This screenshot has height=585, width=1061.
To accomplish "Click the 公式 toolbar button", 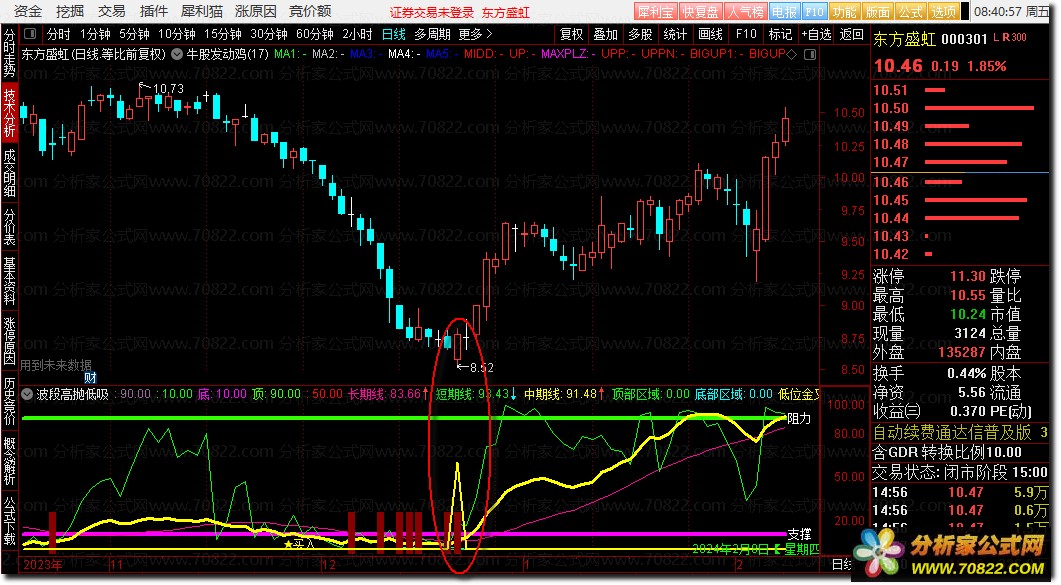I will click(911, 11).
